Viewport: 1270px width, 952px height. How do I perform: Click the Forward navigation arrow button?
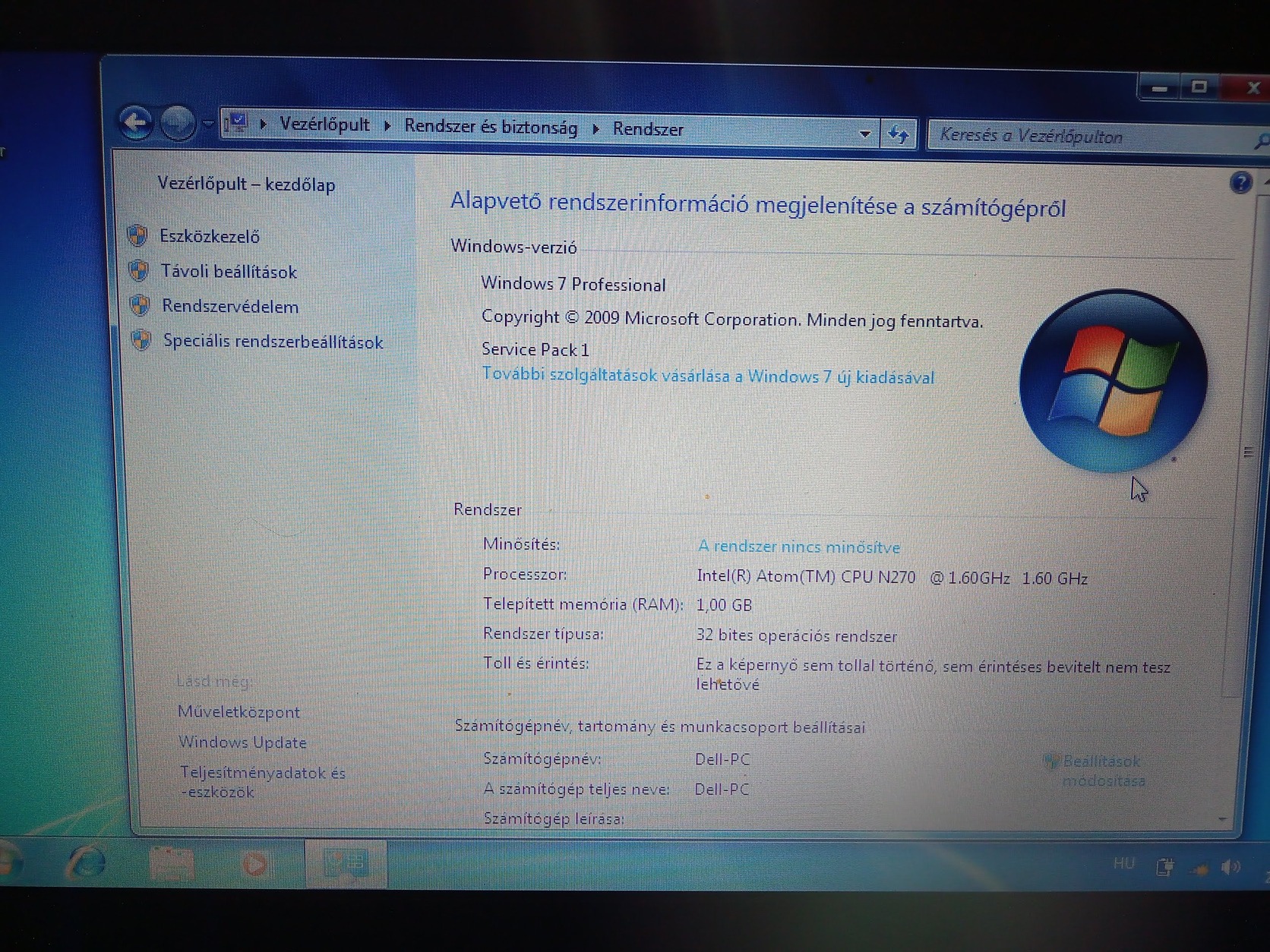(178, 122)
